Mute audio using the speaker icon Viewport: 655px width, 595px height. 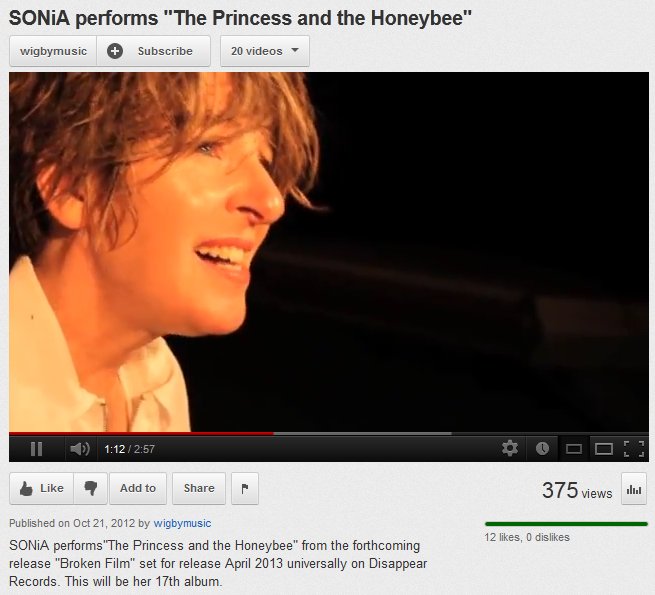[x=80, y=449]
